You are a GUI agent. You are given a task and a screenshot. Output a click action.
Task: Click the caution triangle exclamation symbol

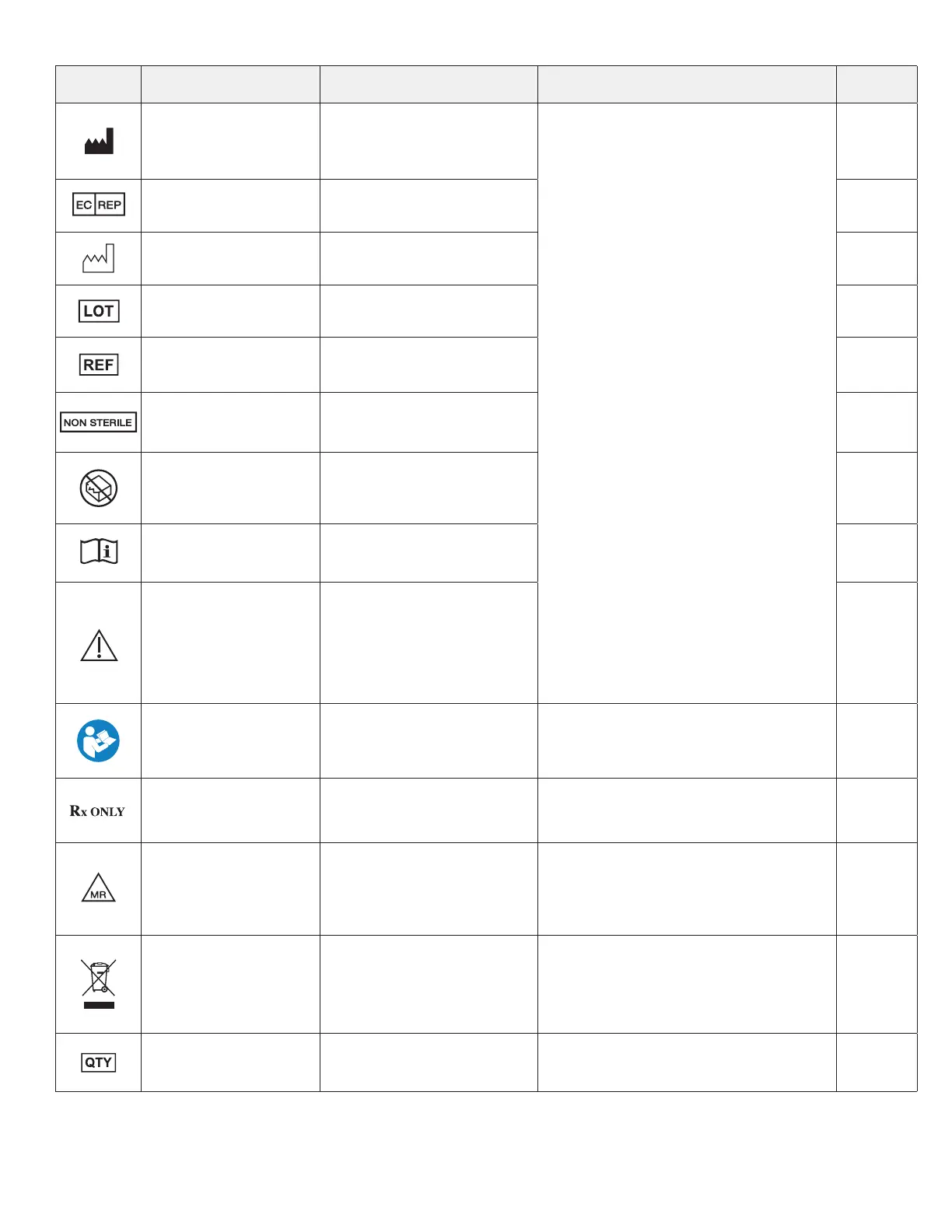point(99,645)
